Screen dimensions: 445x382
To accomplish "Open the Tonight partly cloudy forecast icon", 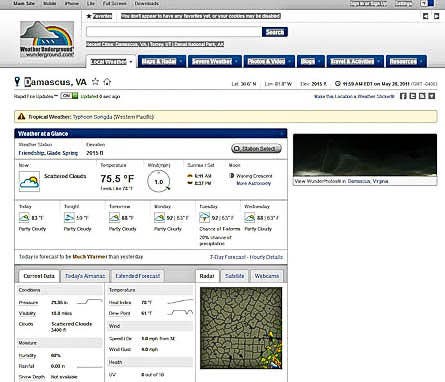I will point(69,218).
